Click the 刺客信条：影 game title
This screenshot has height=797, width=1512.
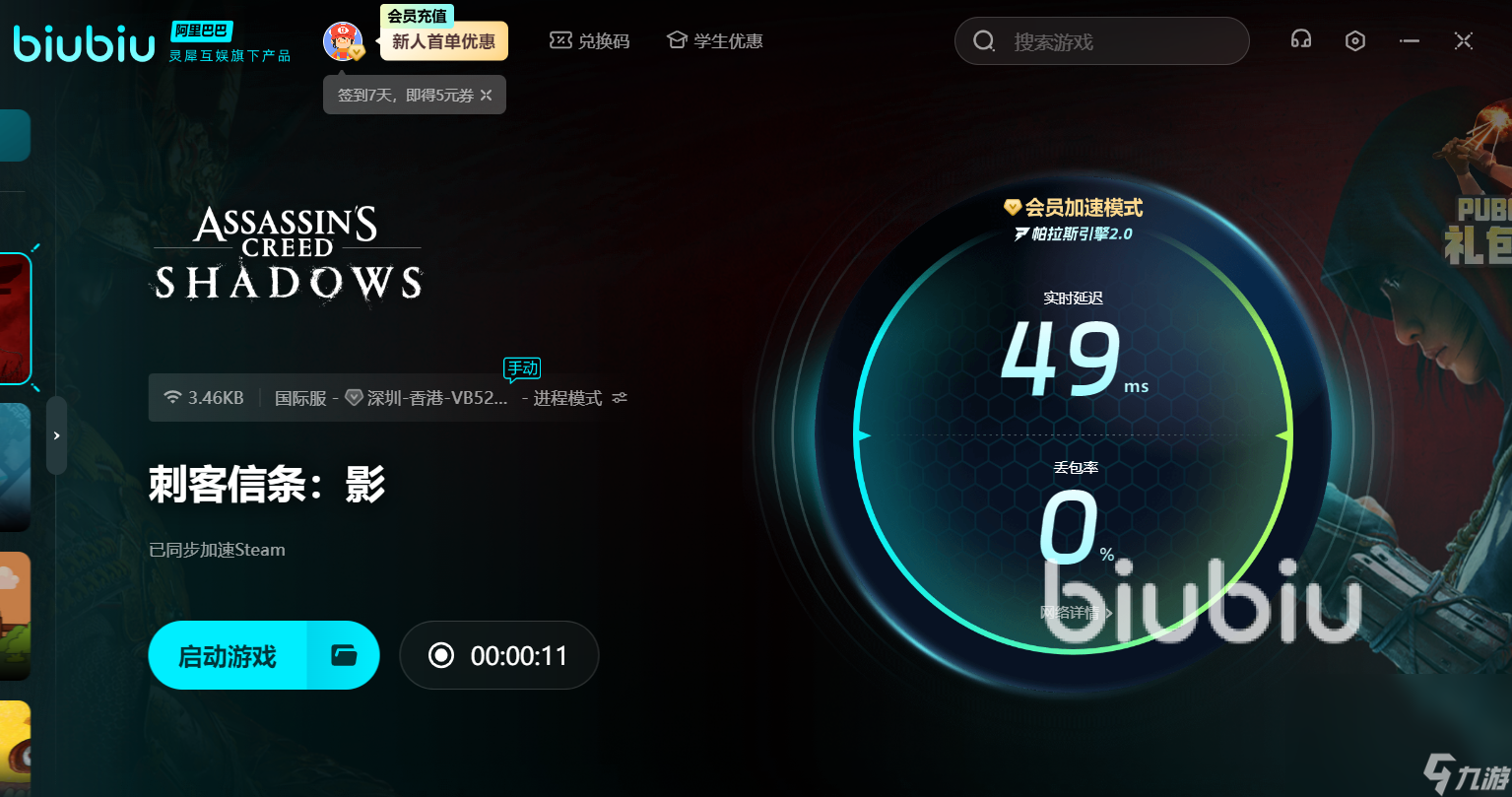tap(267, 484)
